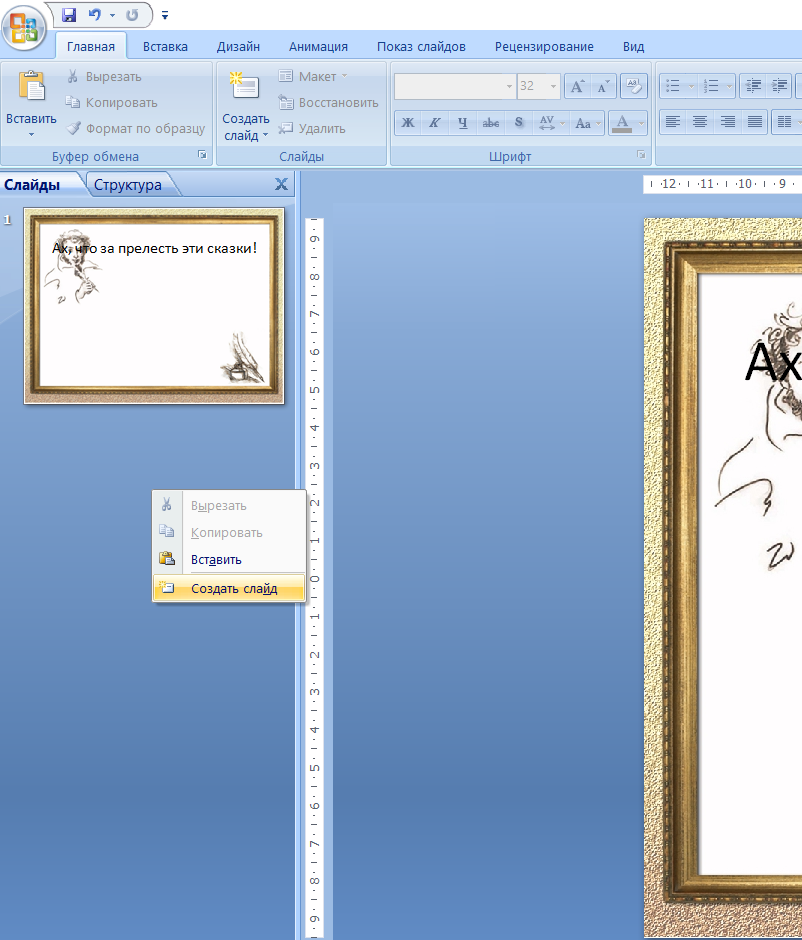The width and height of the screenshot is (802, 940).
Task: Activate Формат по образцу format painter
Action: coord(135,128)
